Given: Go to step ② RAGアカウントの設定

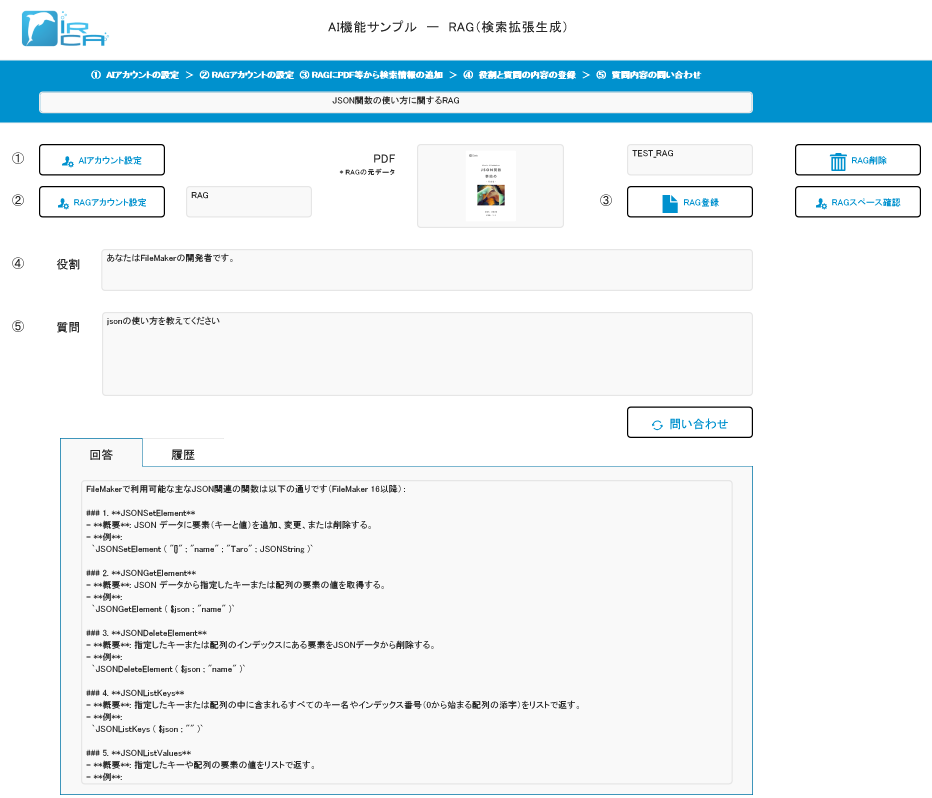Looking at the screenshot, I should (246, 75).
